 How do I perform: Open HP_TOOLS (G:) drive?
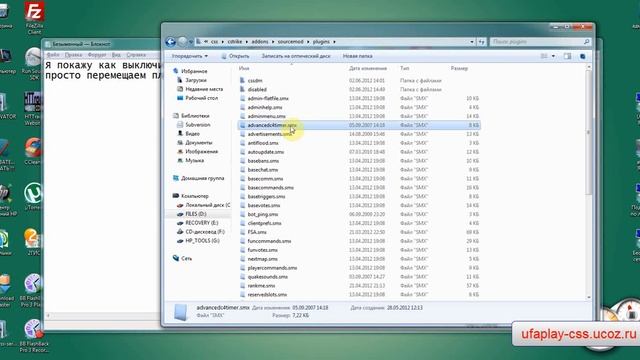tap(202, 241)
